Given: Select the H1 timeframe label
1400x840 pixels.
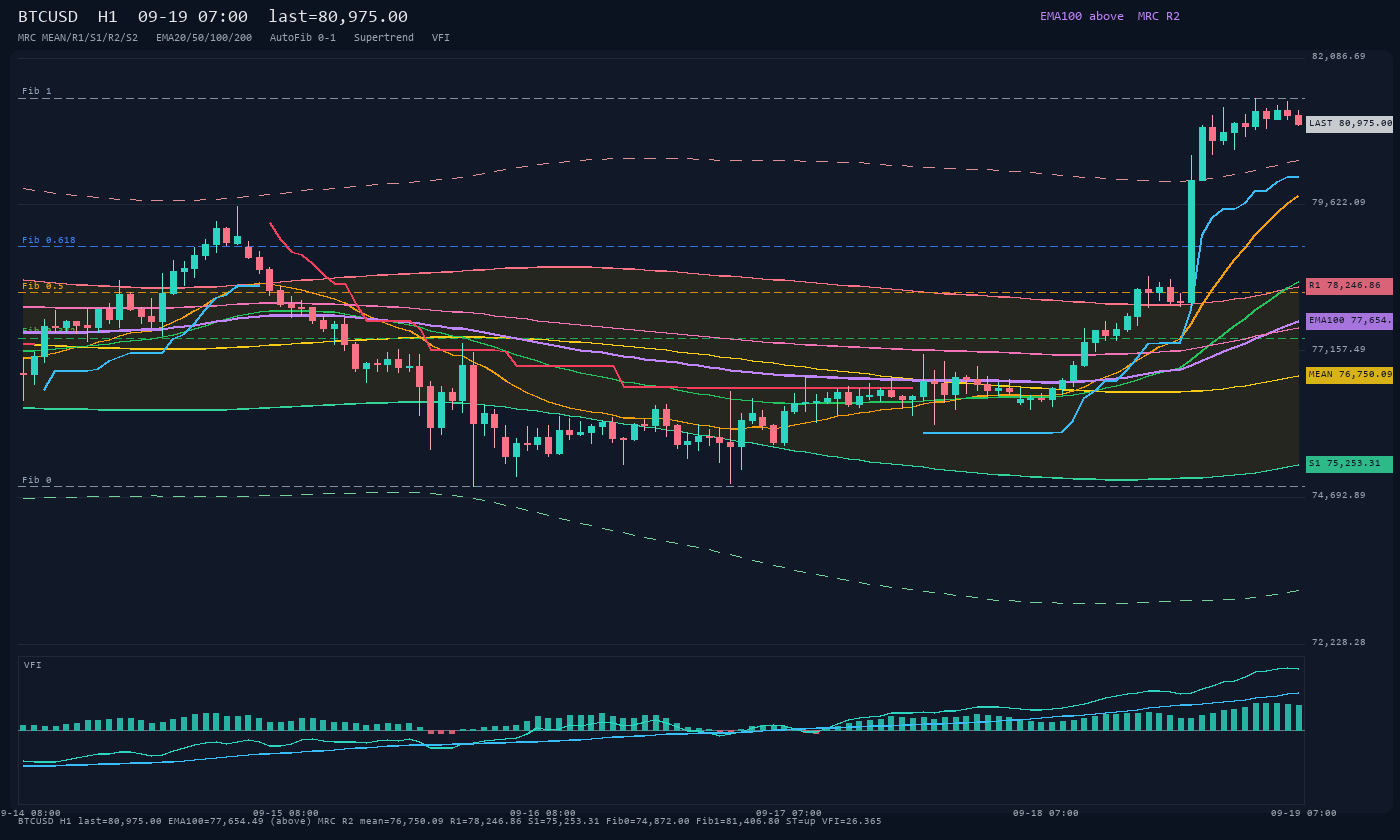Looking at the screenshot, I should coord(108,17).
